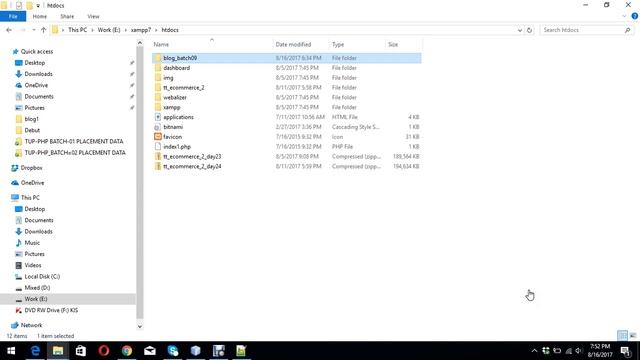
Task: Click xampp7 in address breadcrumb
Action: pyautogui.click(x=141, y=30)
